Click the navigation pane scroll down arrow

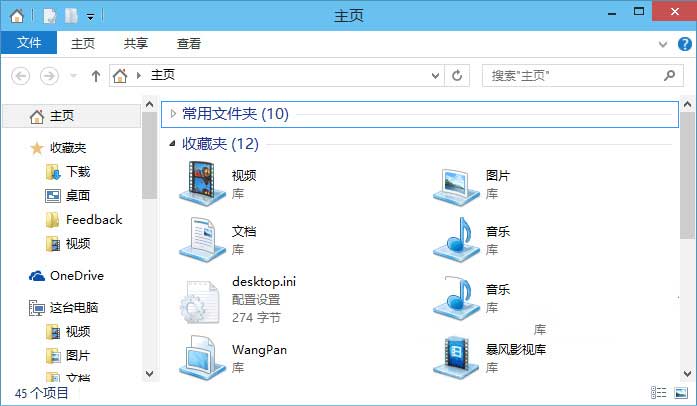click(x=150, y=375)
